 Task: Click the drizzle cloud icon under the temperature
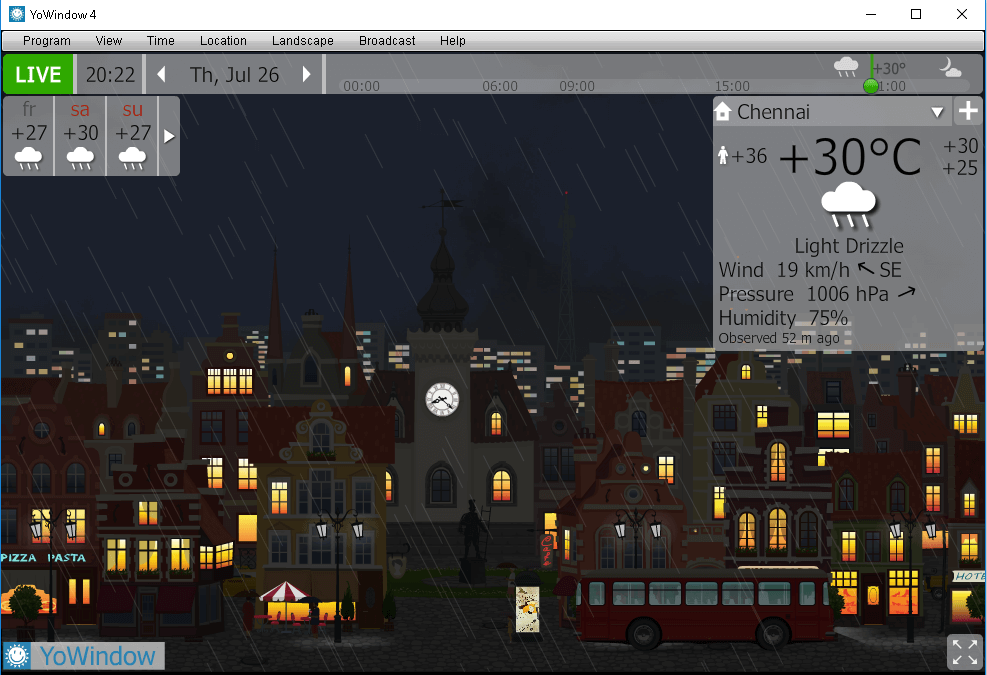coord(848,203)
